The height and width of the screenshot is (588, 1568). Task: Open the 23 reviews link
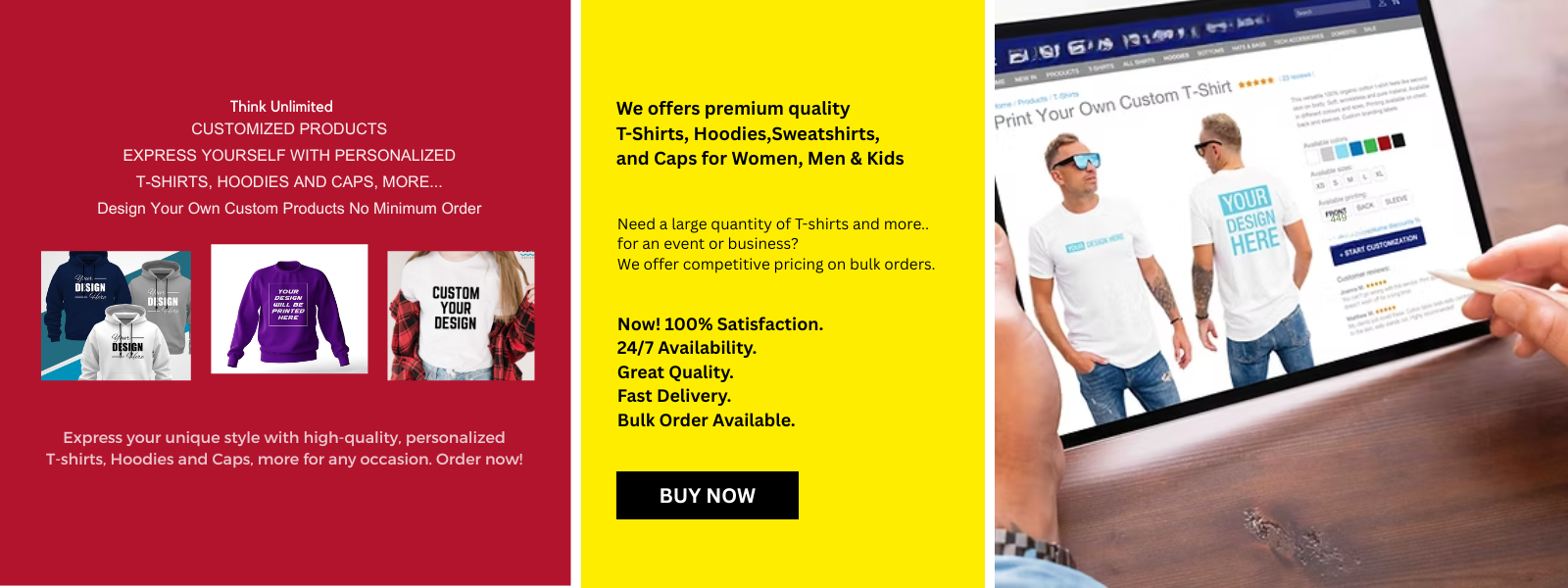(1296, 75)
